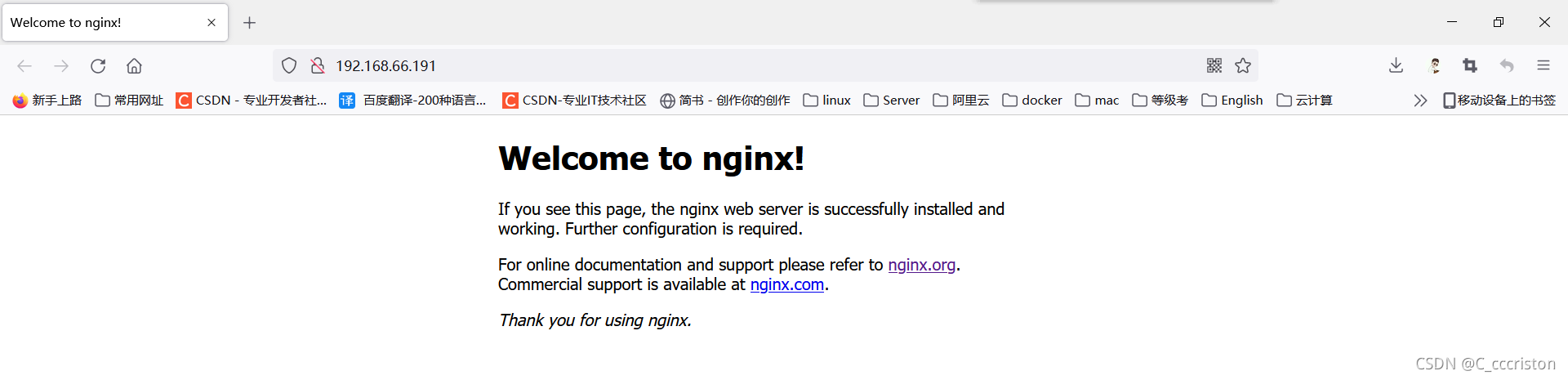Select the Welcome to nginx! tab
Viewport: 1568px width, 380px height.
tap(115, 23)
